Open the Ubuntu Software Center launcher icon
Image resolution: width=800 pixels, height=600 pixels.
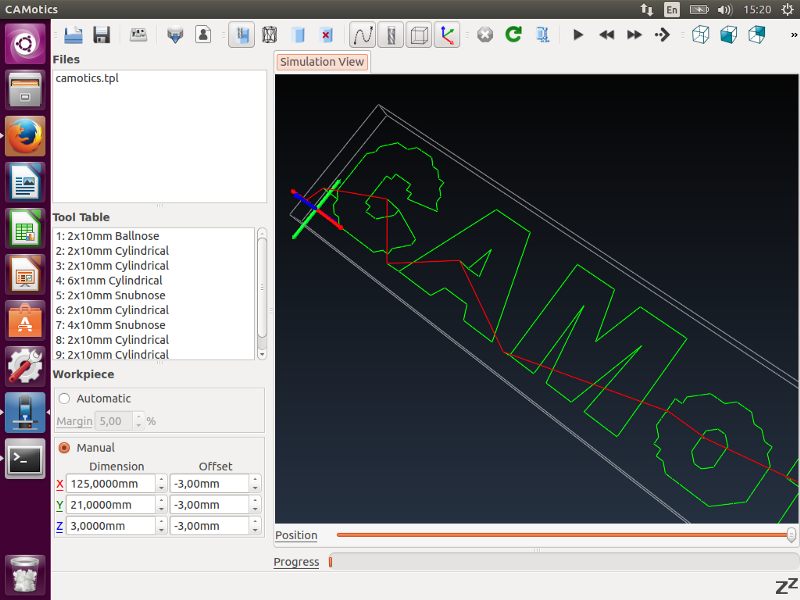pyautogui.click(x=25, y=320)
